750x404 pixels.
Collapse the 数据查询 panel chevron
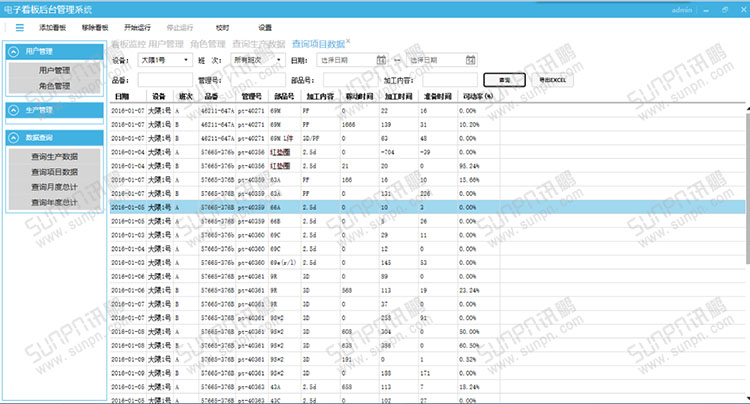[x=13, y=138]
